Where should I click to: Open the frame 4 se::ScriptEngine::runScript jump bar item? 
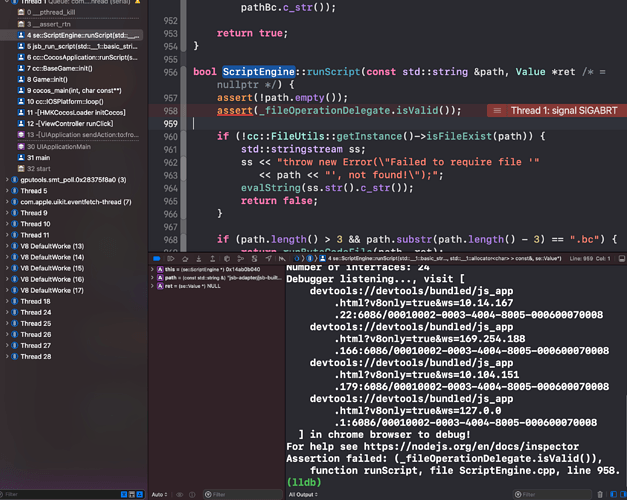[440, 259]
